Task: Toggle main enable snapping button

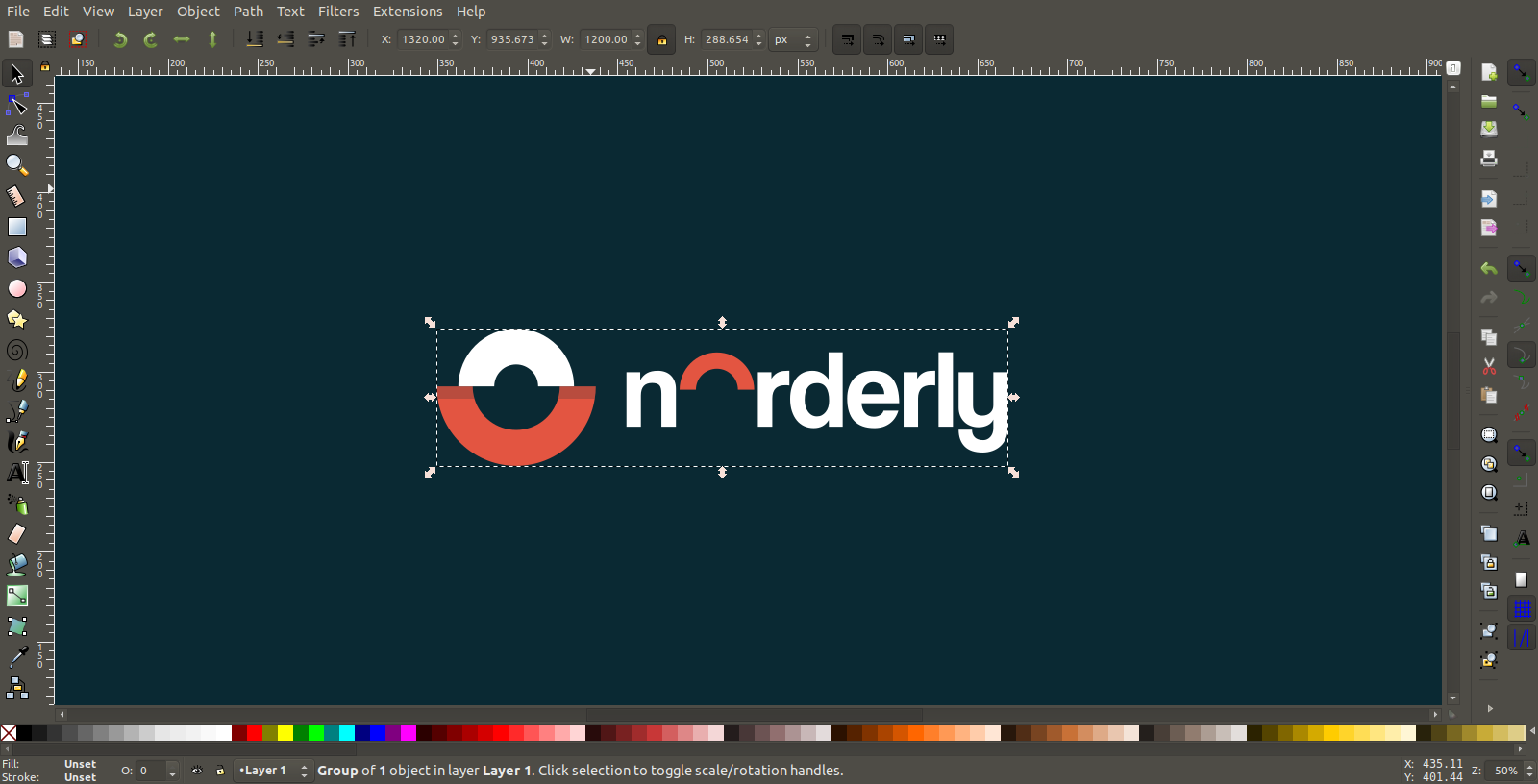Action: [1522, 71]
